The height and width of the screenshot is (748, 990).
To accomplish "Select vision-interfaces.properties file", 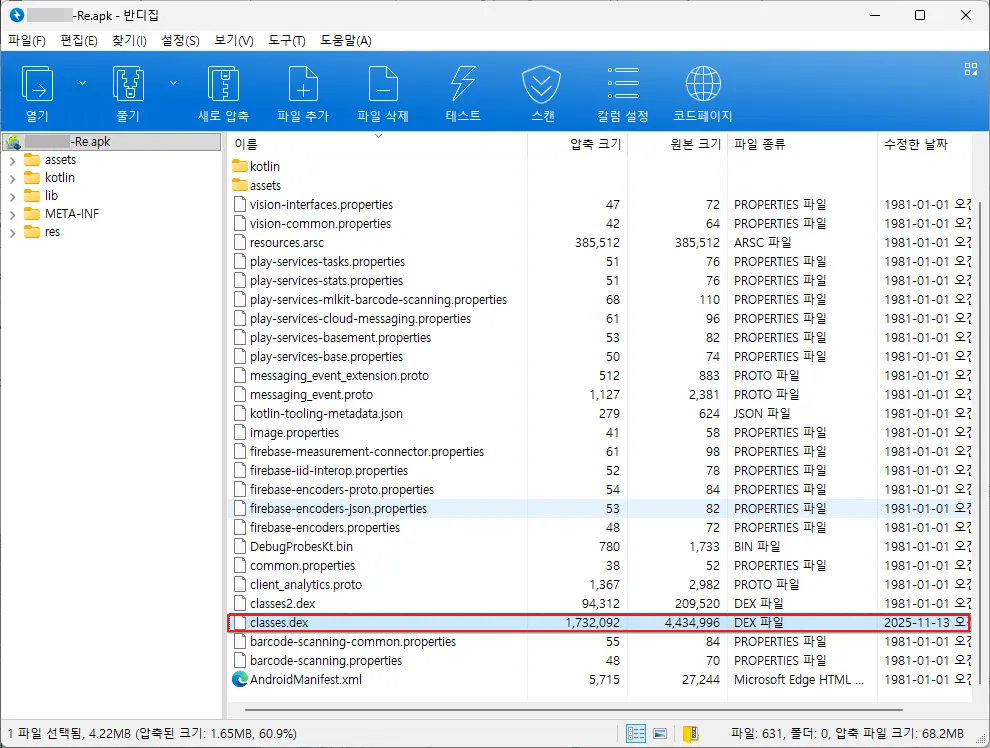I will point(321,205).
